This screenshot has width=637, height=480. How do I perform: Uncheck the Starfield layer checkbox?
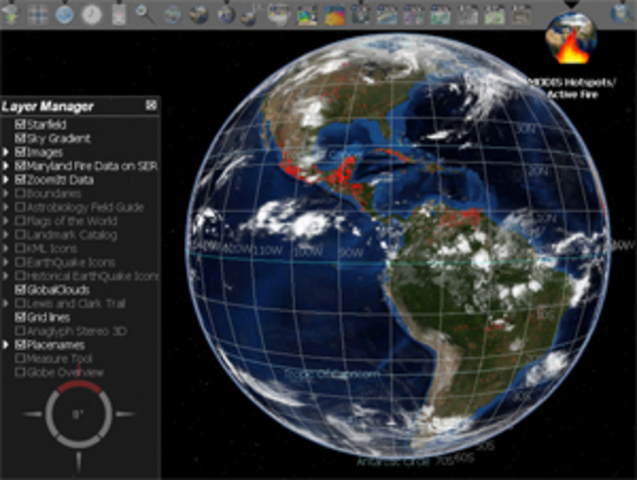(x=20, y=124)
